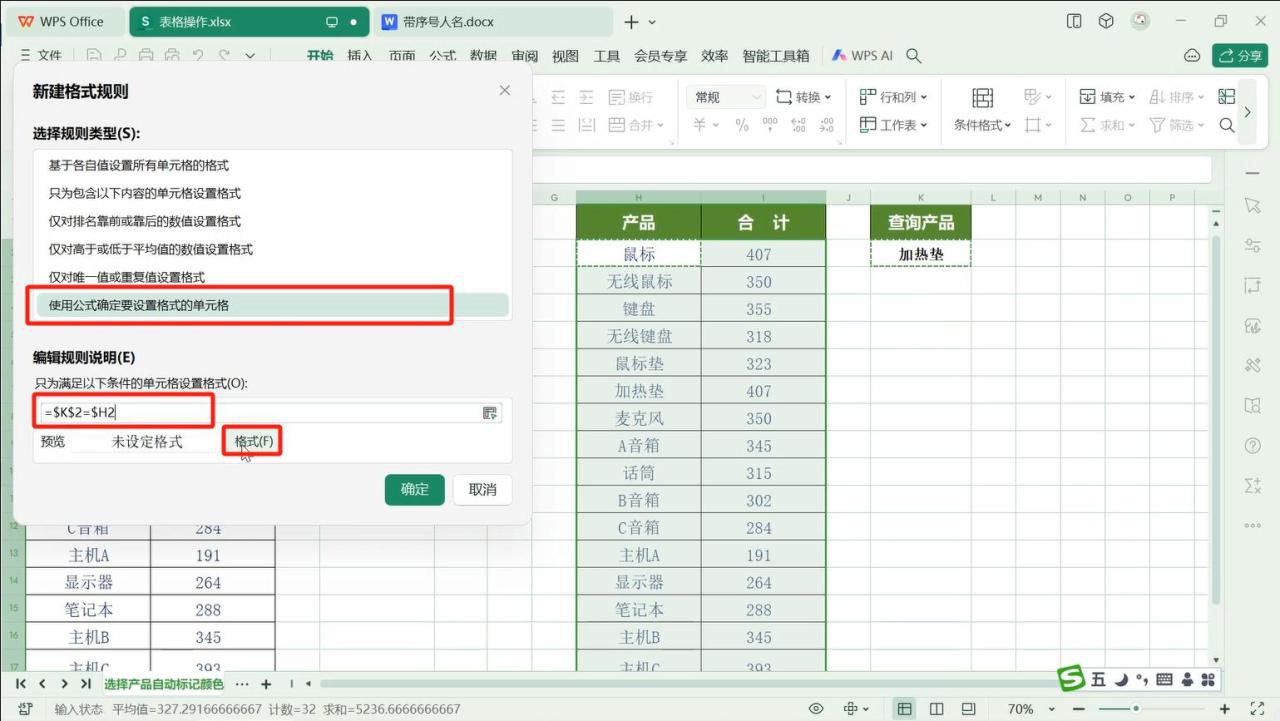Go to last sheet with navigation arrow
1280x721 pixels.
86,684
